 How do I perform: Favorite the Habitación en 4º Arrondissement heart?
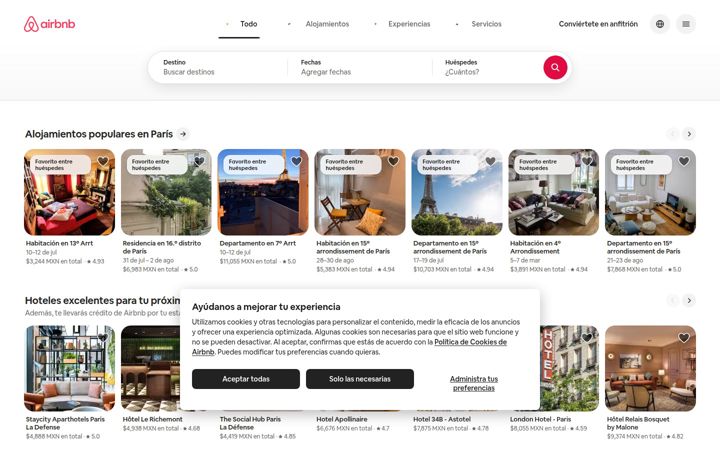tap(587, 161)
